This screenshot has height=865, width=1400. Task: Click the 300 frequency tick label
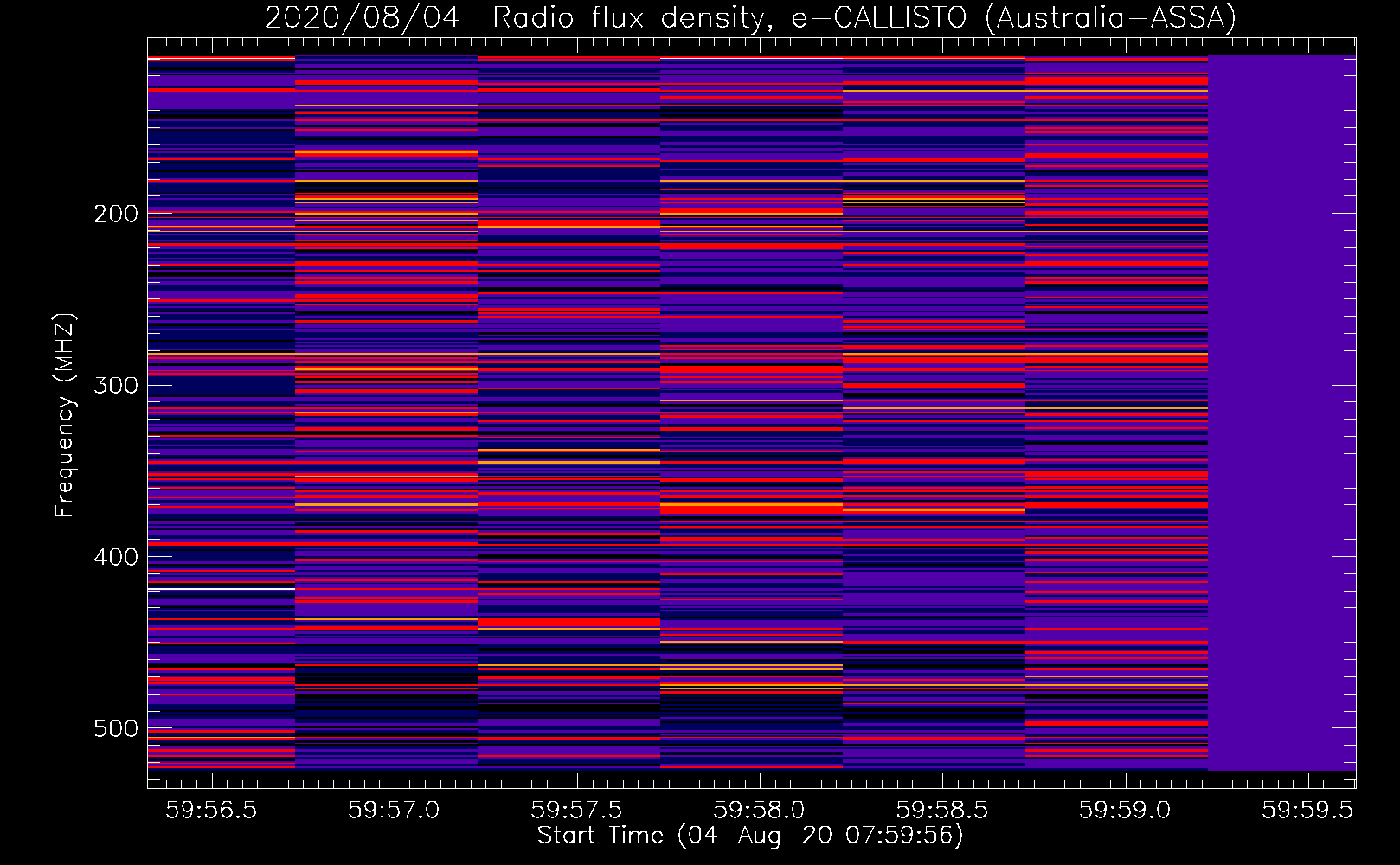click(116, 385)
